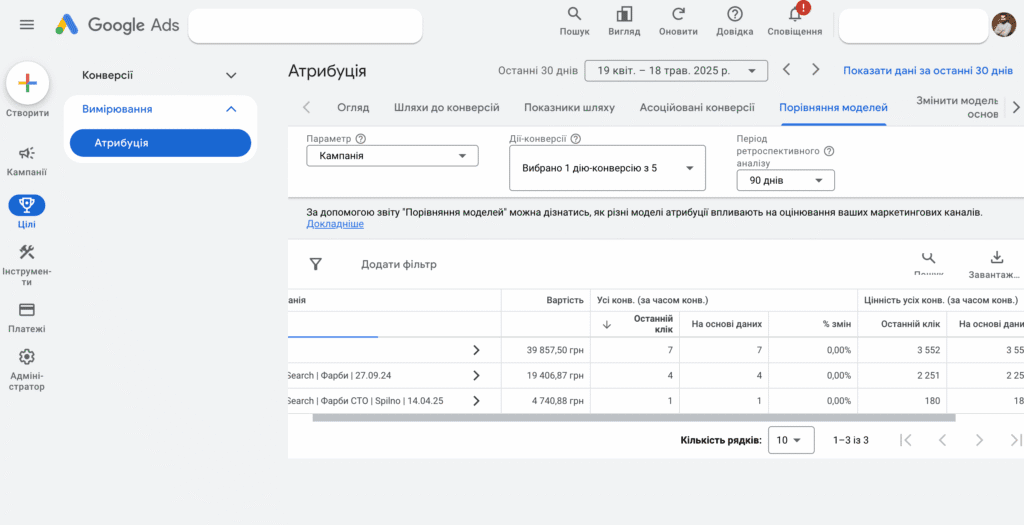The image size is (1024, 525).
Task: Click the Вартість column header
Action: (x=565, y=300)
